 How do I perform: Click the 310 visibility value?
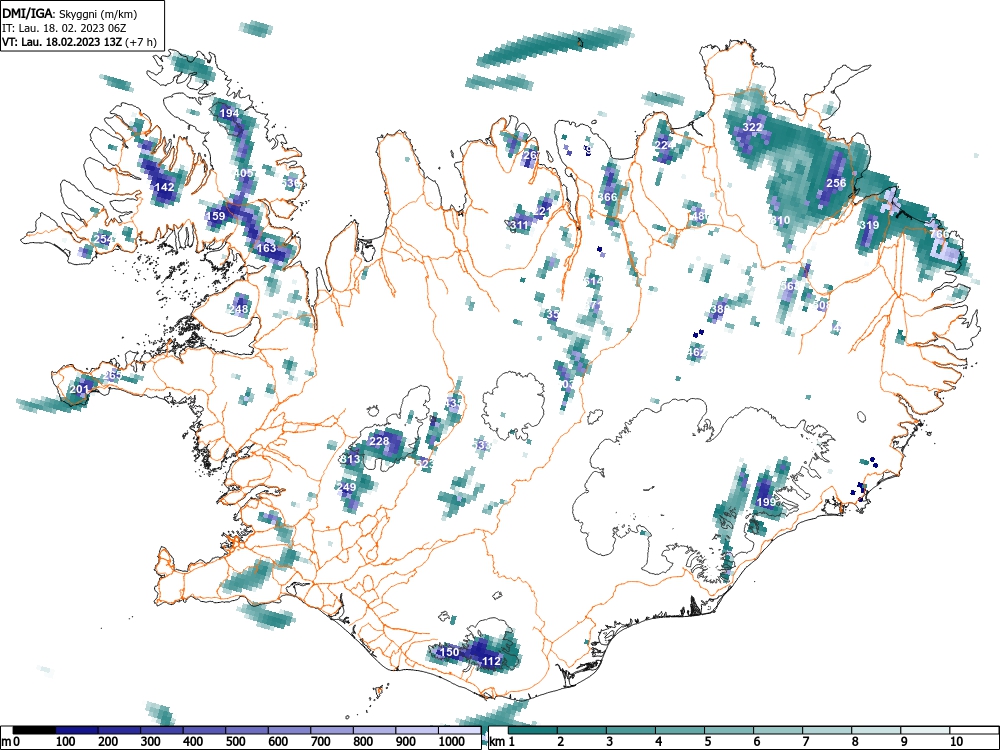[781, 220]
